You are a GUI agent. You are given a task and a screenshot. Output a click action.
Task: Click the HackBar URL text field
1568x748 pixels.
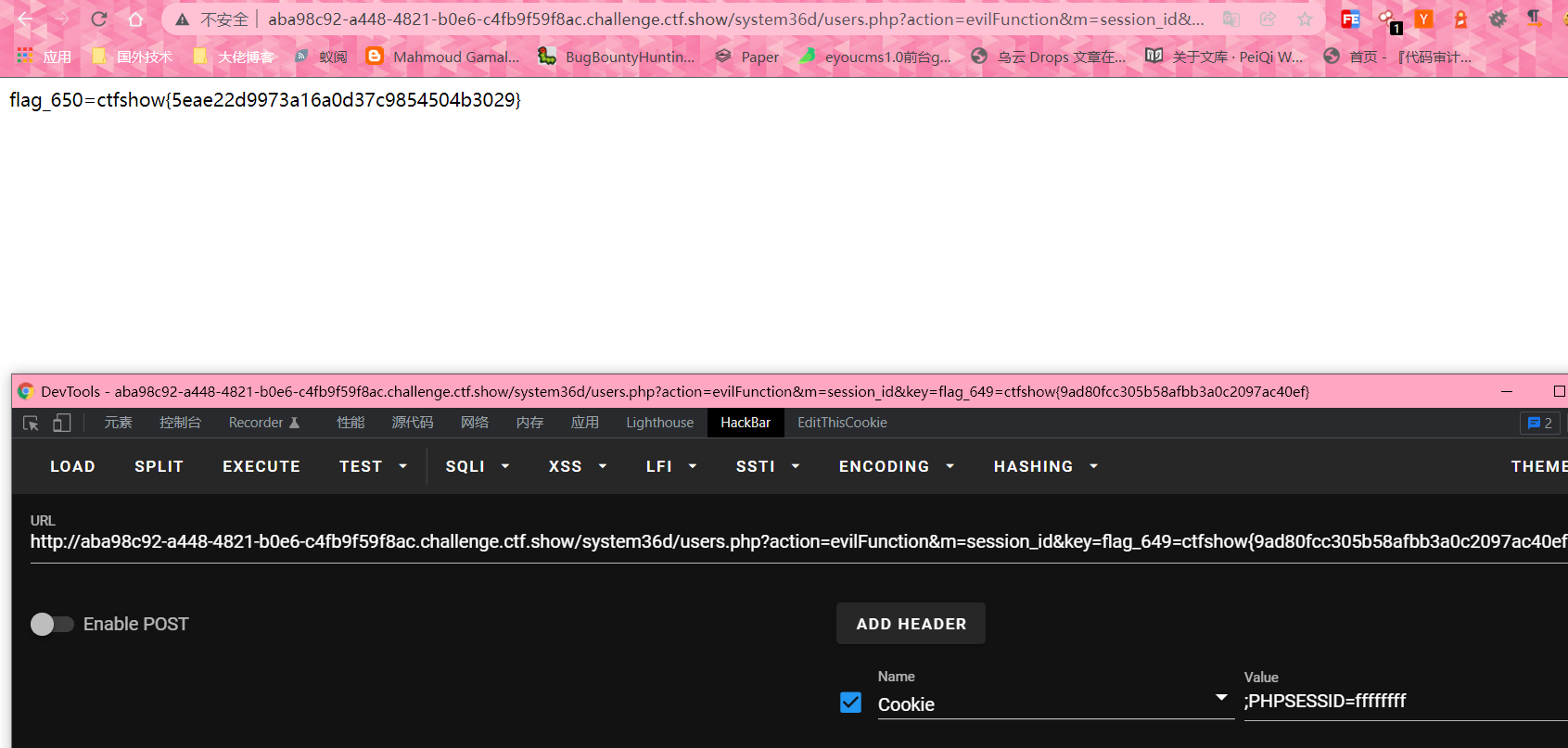click(798, 541)
